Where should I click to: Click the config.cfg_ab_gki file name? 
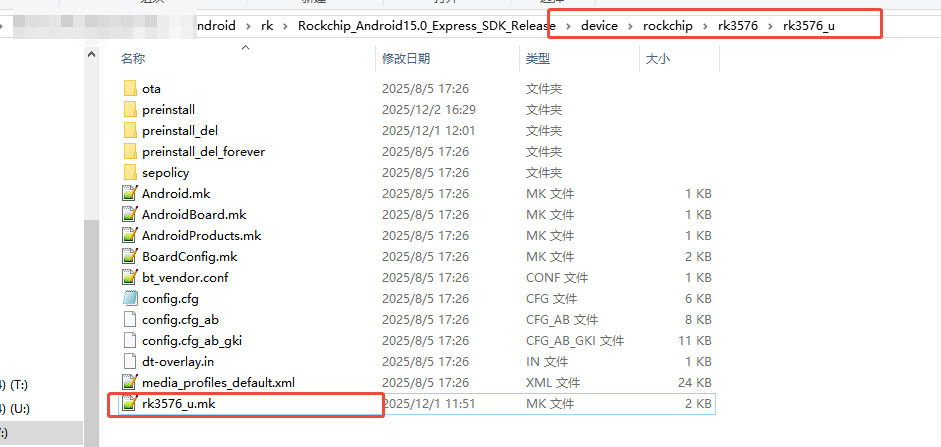pyautogui.click(x=192, y=341)
